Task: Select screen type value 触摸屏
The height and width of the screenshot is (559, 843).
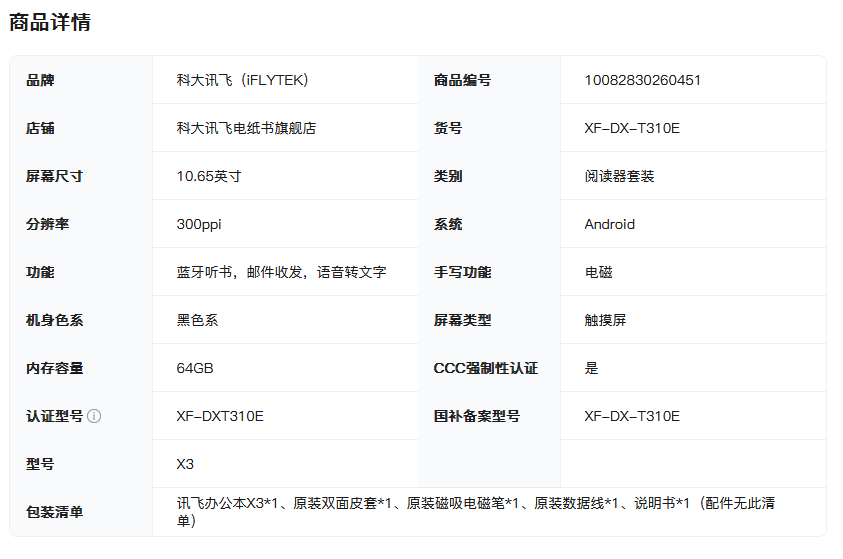Action: click(605, 320)
